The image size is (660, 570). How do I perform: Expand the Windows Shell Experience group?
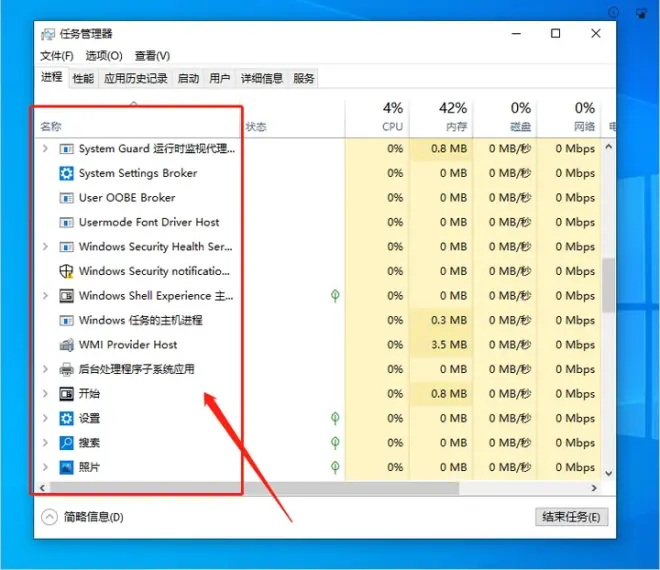(45, 296)
